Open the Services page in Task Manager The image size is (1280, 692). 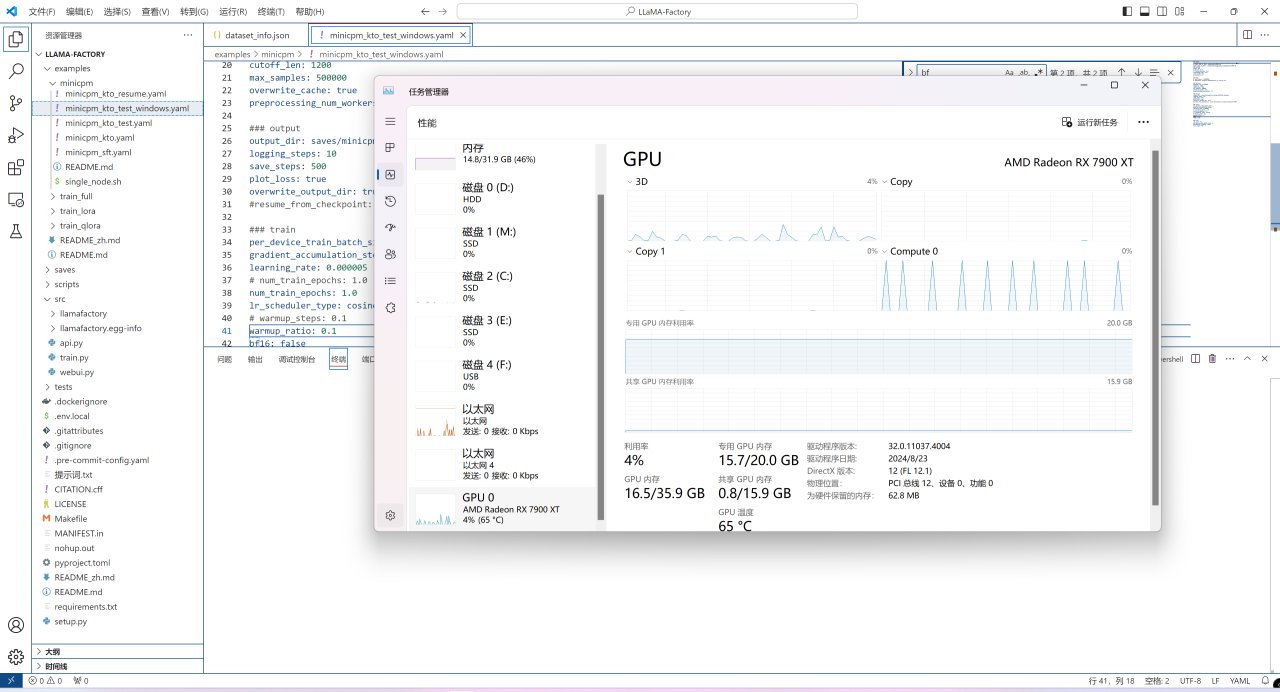(x=390, y=308)
